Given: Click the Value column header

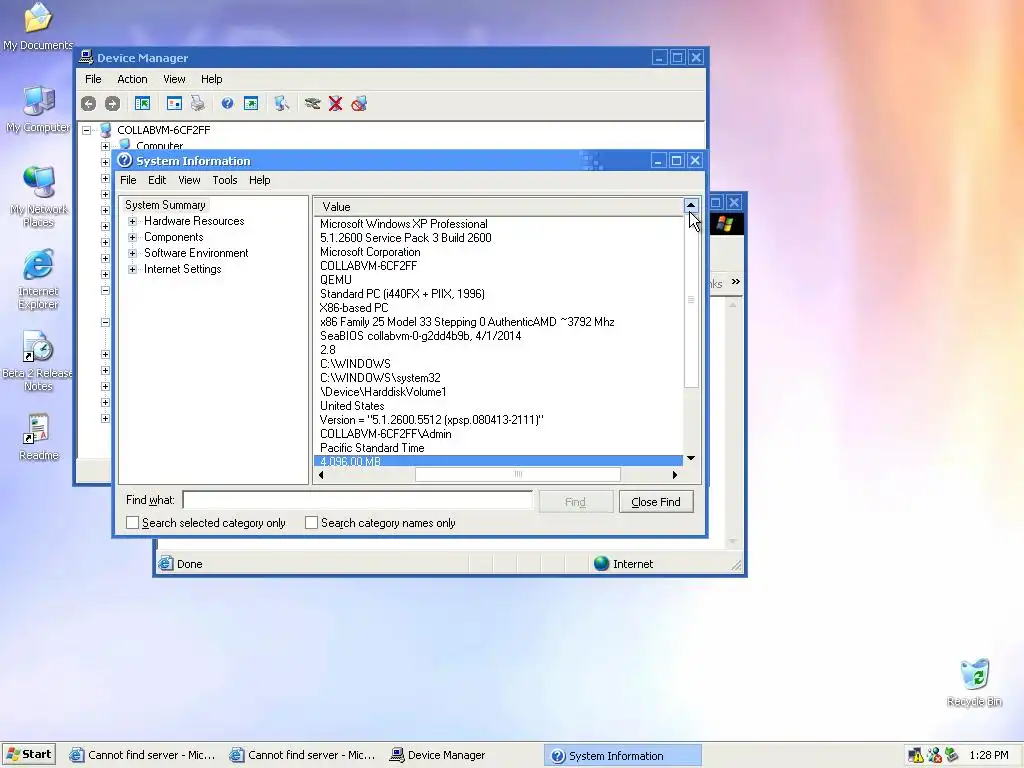Looking at the screenshot, I should [498, 207].
